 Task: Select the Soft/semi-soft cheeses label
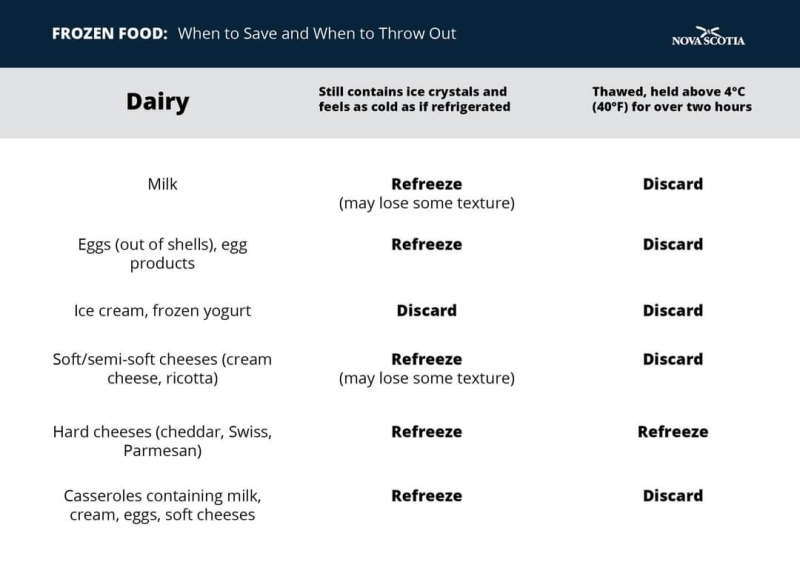[162, 369]
